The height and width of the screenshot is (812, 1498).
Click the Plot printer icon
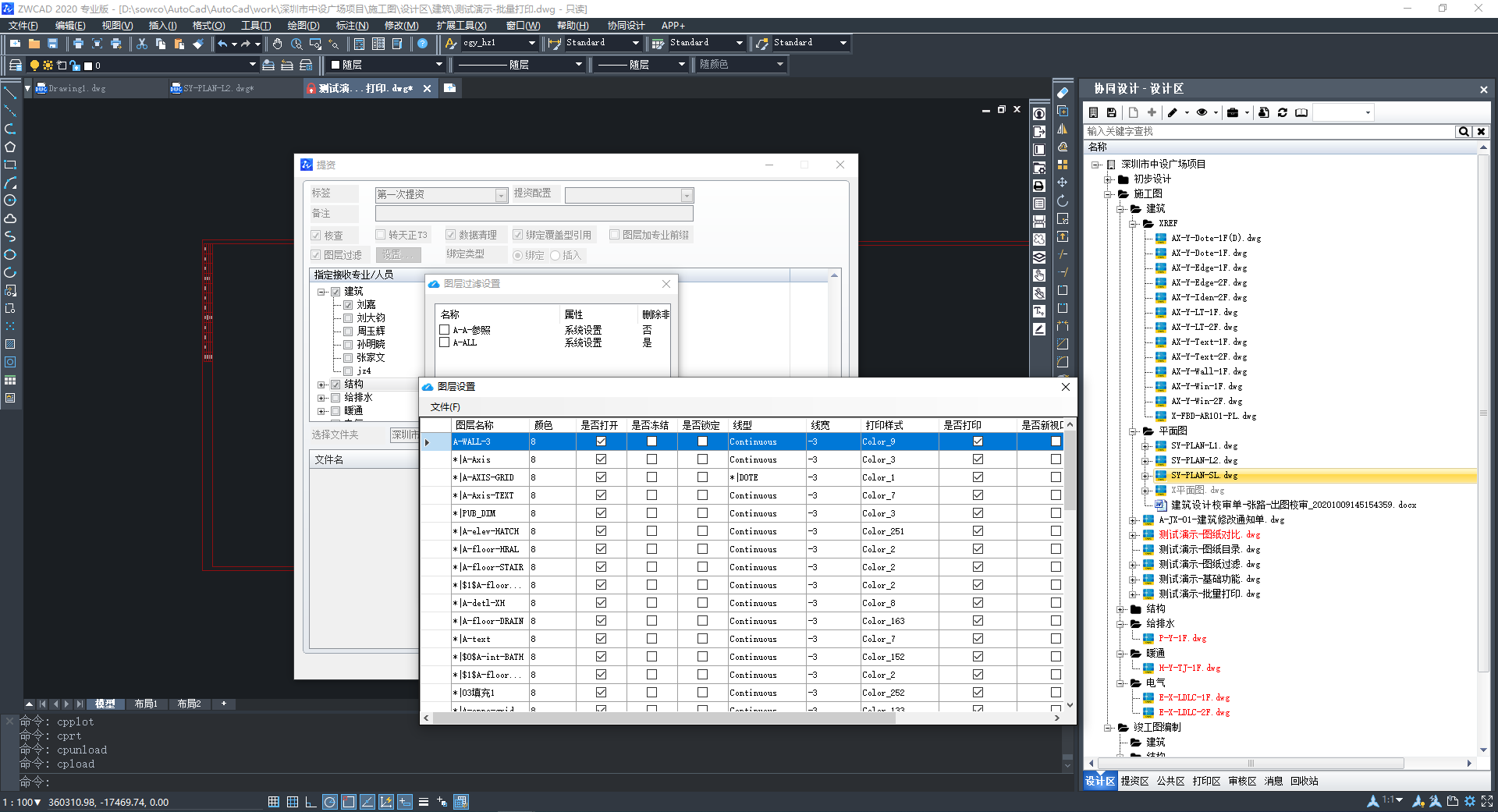78,44
